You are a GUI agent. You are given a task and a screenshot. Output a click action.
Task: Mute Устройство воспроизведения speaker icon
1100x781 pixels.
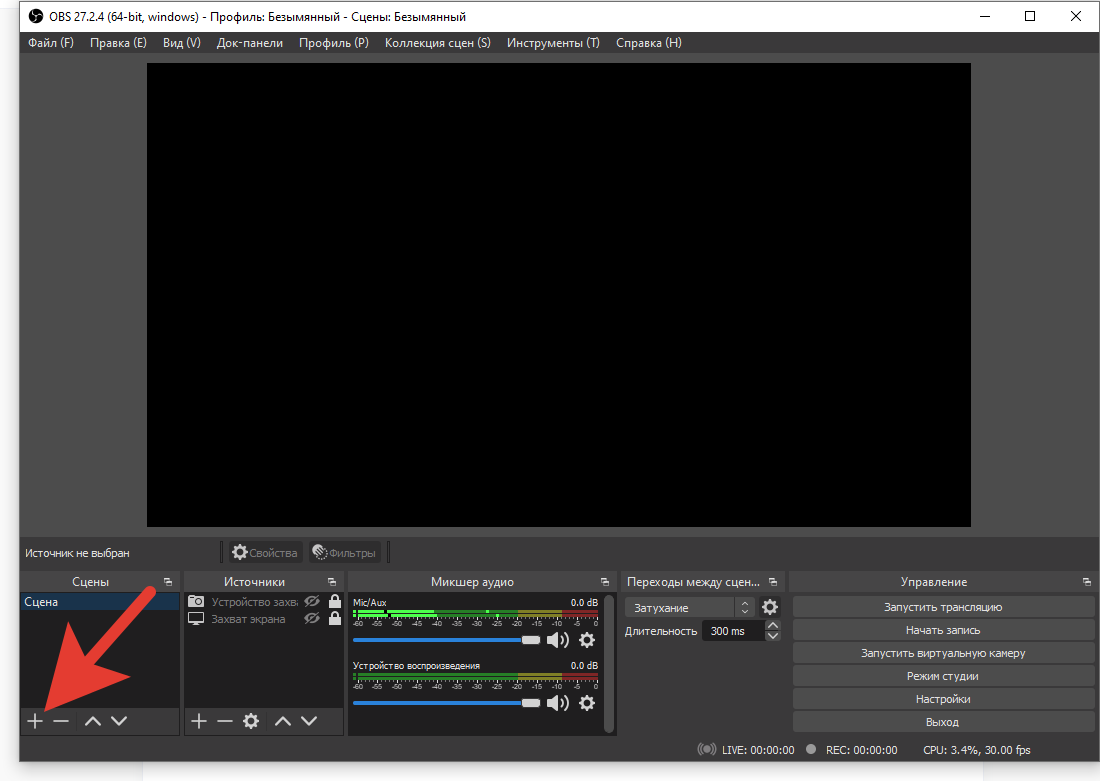[x=557, y=703]
